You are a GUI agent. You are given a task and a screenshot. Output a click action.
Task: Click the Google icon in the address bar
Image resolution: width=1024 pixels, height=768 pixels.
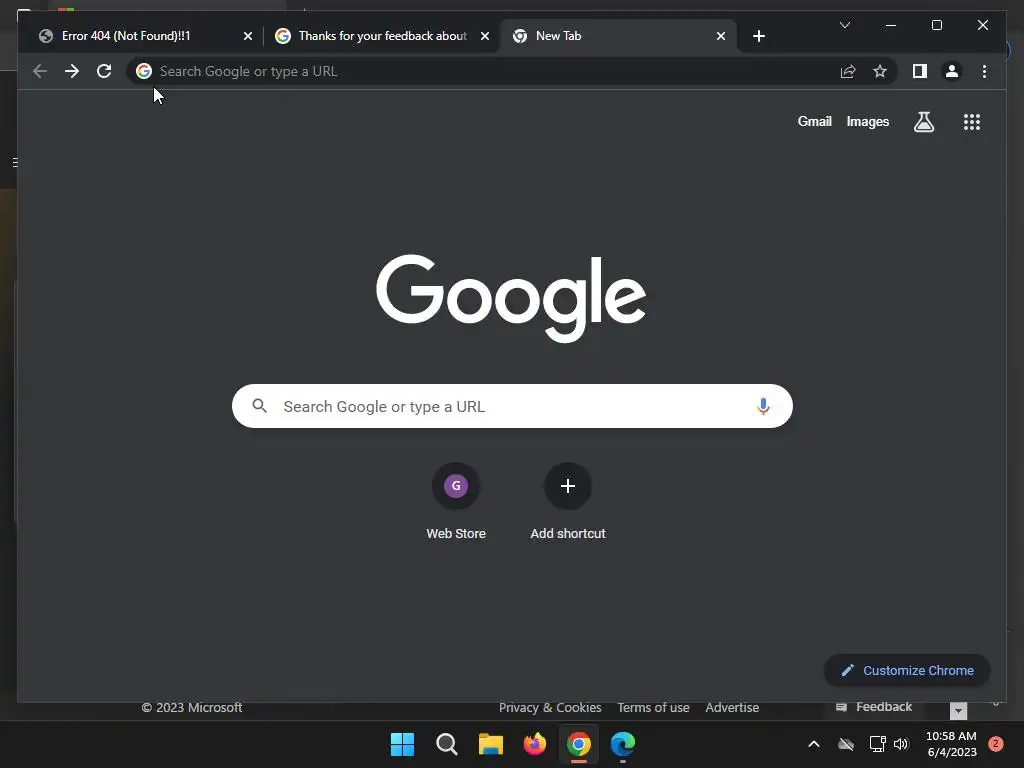tap(144, 71)
